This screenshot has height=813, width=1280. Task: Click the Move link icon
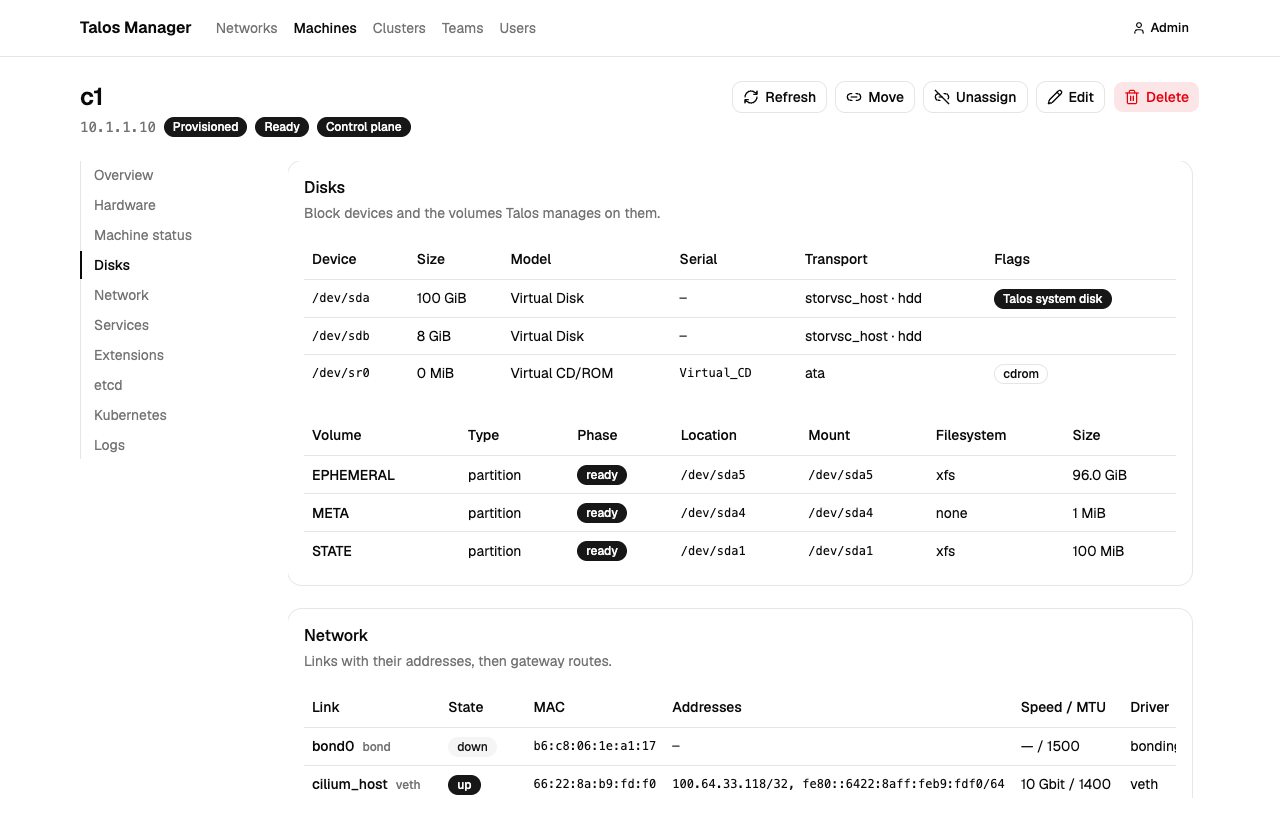(854, 97)
